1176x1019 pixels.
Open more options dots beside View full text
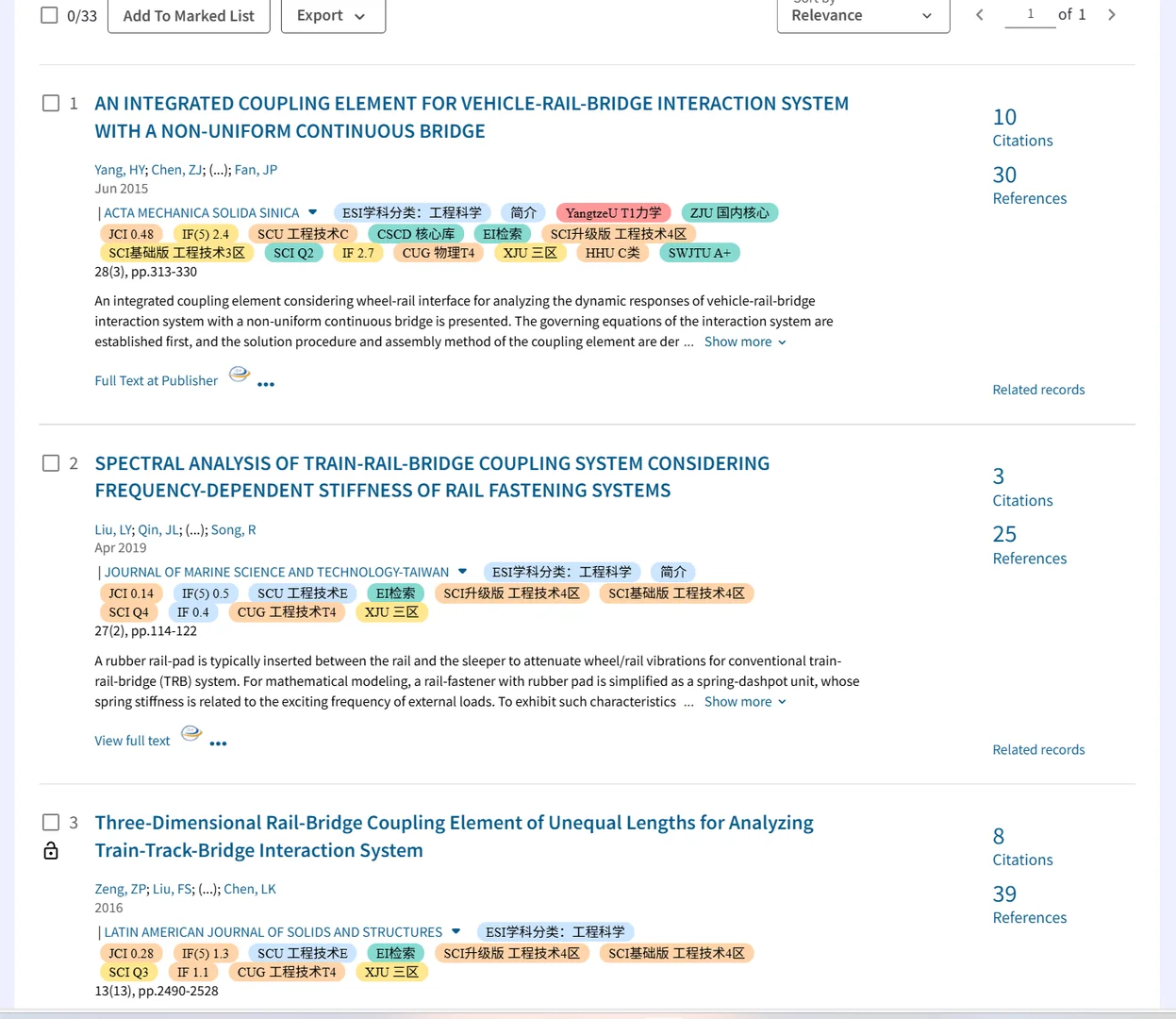point(218,743)
